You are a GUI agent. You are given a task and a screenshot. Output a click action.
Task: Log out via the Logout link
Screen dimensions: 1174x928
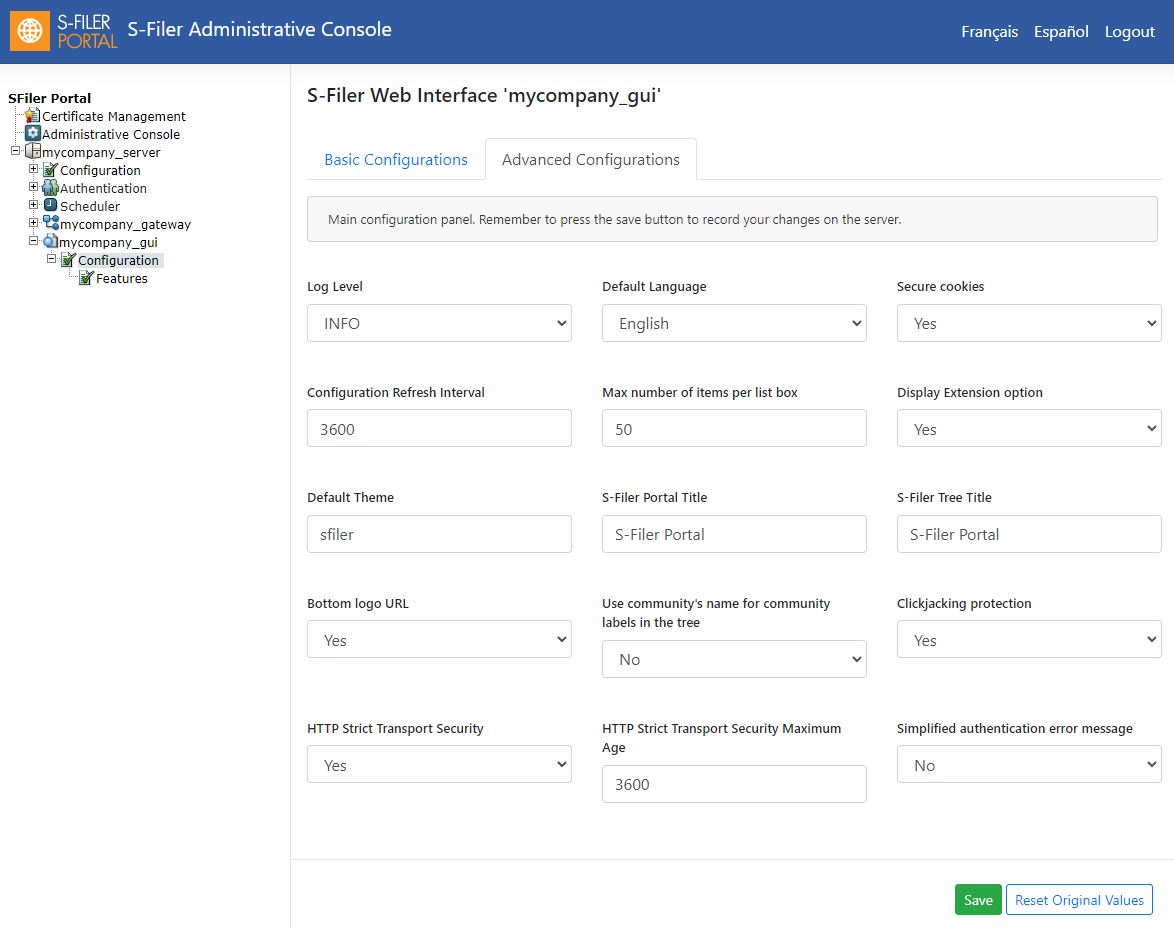click(1130, 31)
